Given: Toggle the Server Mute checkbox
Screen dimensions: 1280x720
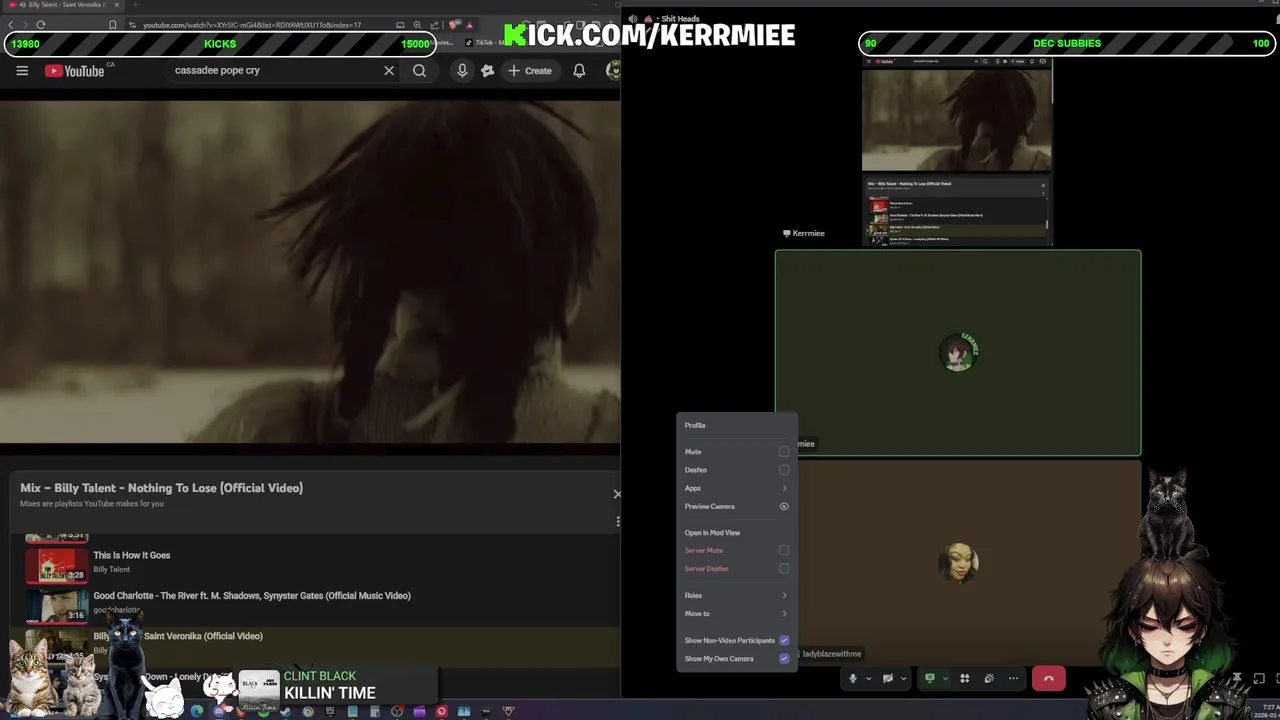Looking at the screenshot, I should pos(784,550).
